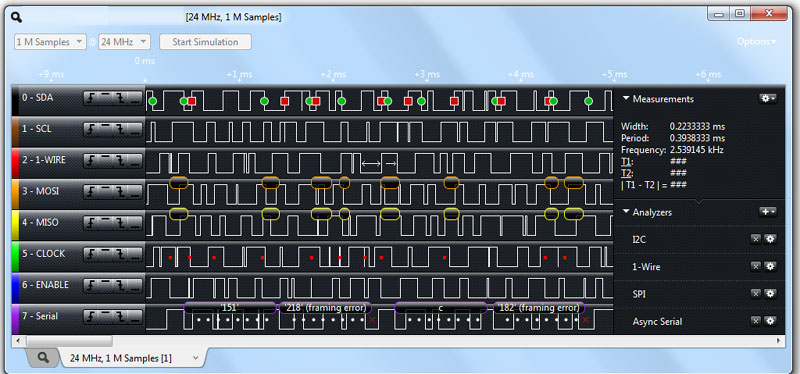Remove the SPI analyzer
This screenshot has width=800, height=374.
(x=756, y=294)
